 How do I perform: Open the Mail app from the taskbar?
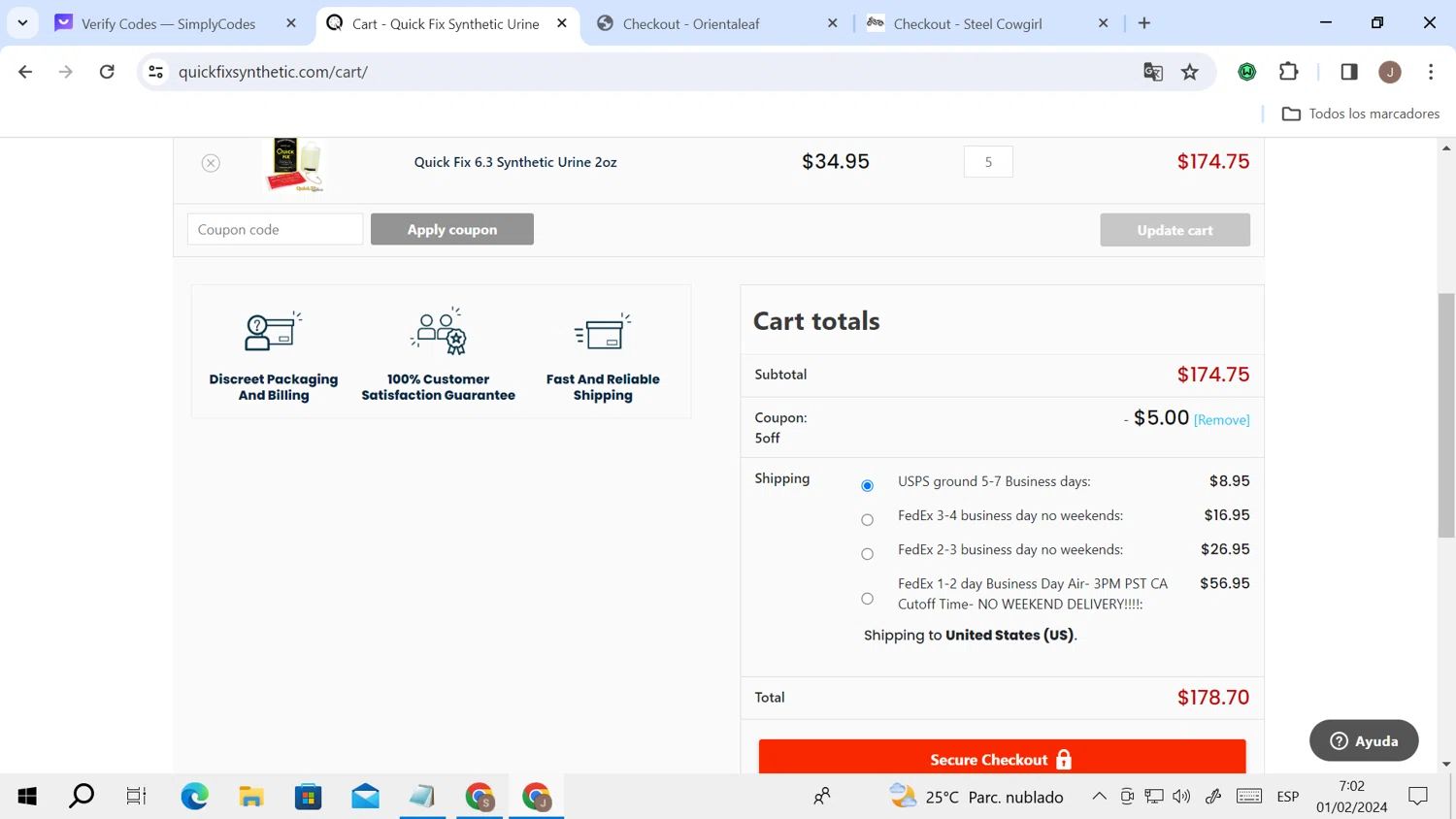pyautogui.click(x=366, y=797)
